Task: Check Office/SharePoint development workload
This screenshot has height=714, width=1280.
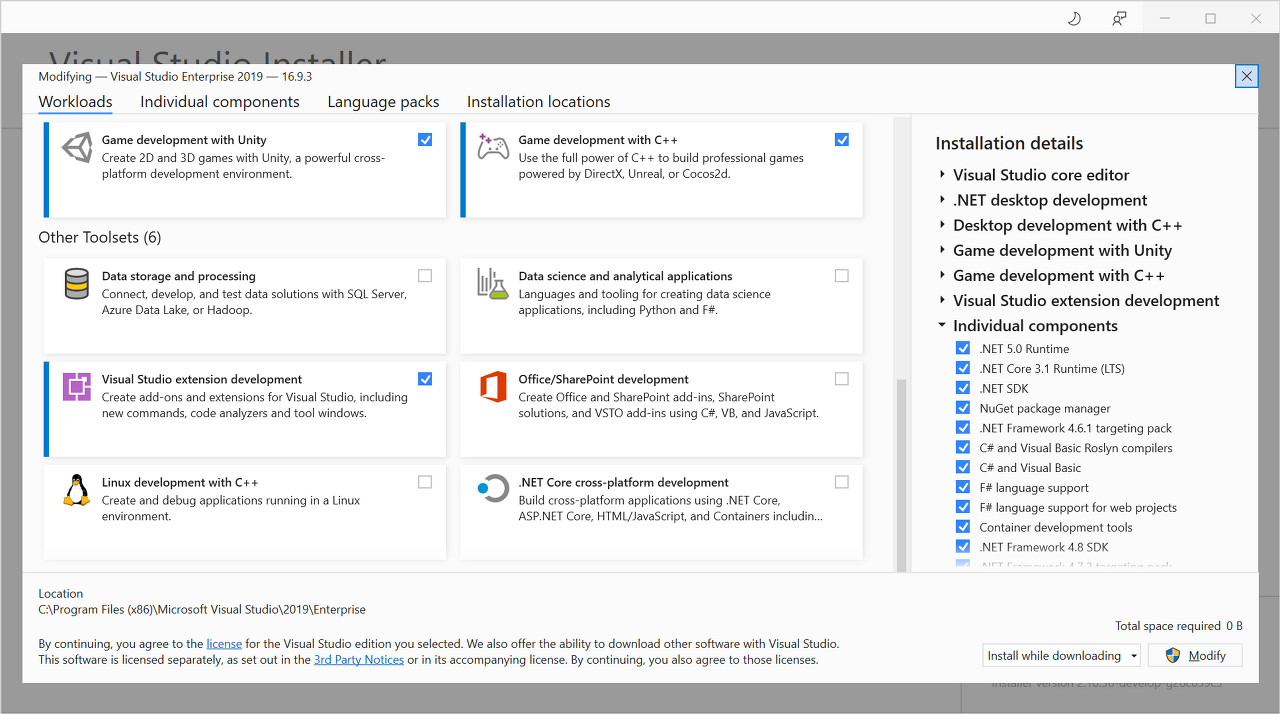Action: 841,379
